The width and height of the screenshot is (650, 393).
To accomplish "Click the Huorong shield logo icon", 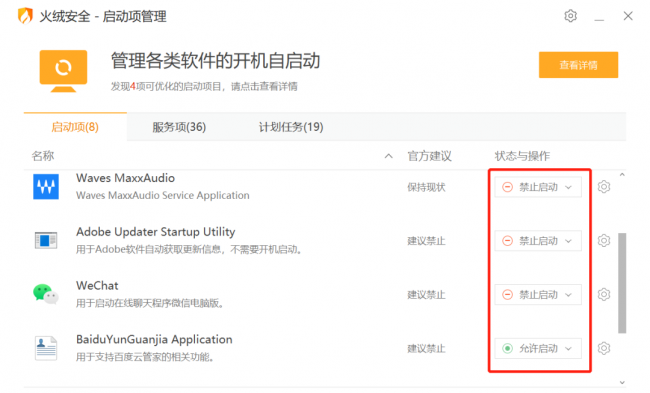I will (x=25, y=16).
